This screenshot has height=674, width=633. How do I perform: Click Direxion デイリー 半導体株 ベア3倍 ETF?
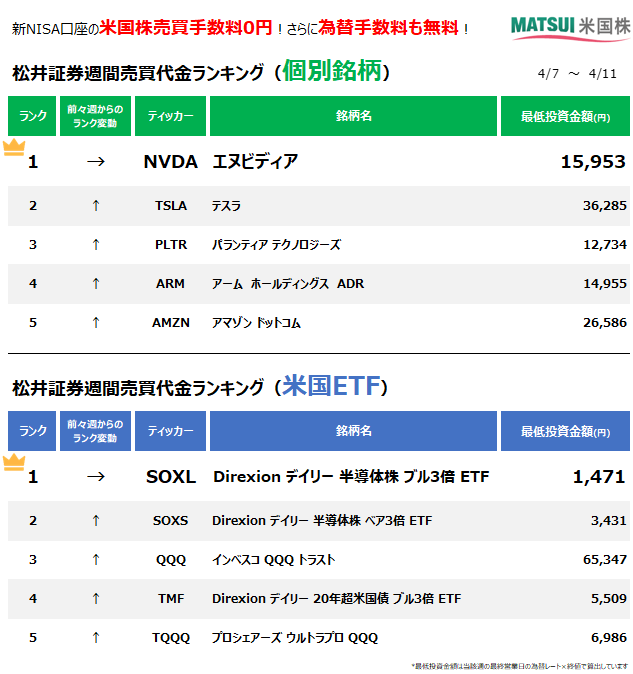pyautogui.click(x=322, y=521)
